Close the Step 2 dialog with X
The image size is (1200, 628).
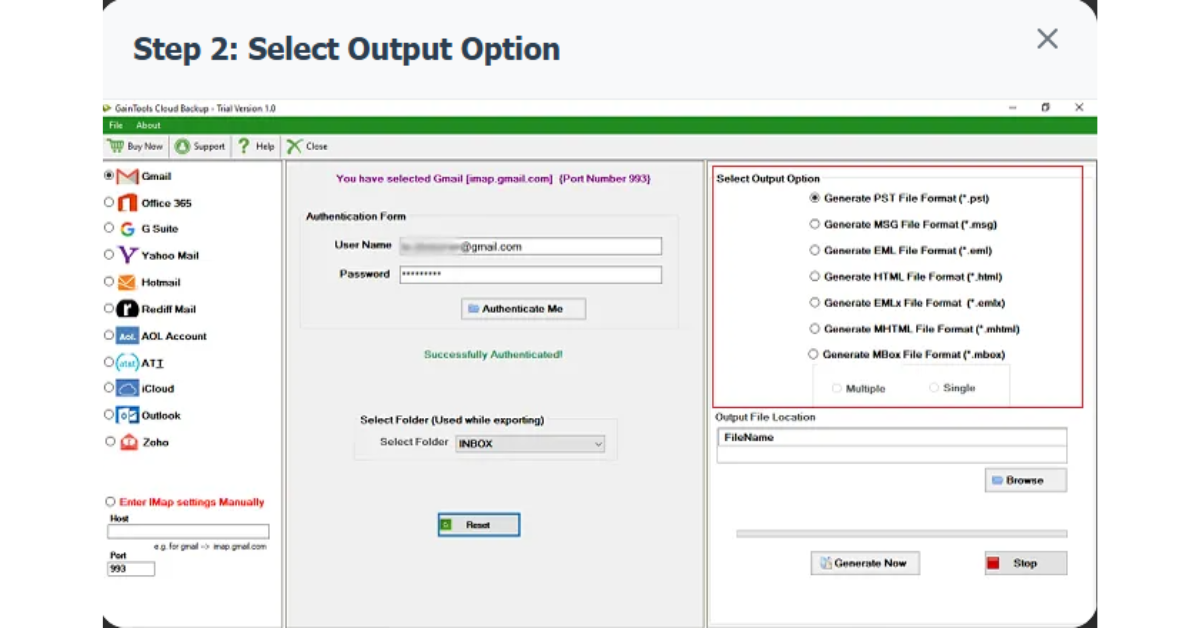tap(1047, 39)
